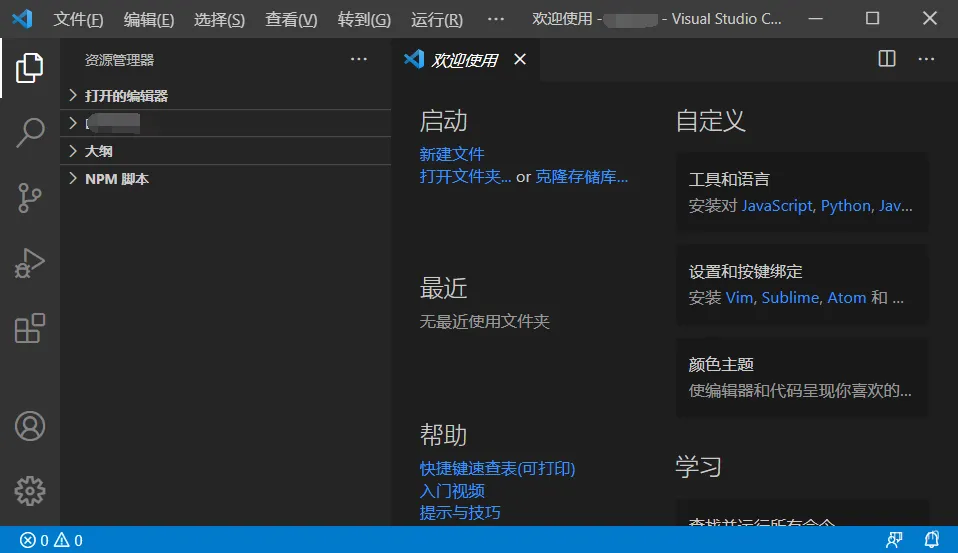The height and width of the screenshot is (553, 958).
Task: Click the 克隆存储库... link
Action: [x=581, y=177]
